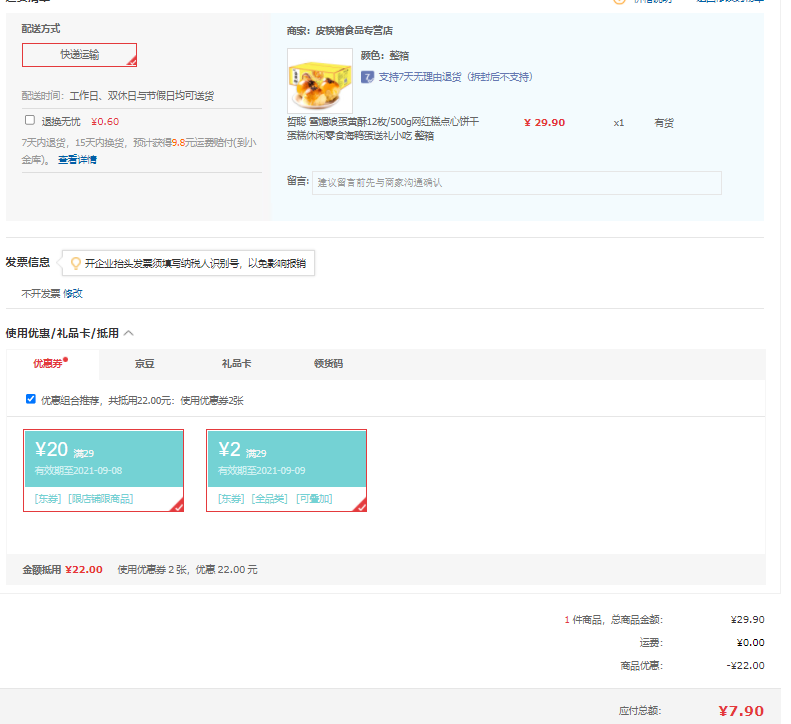This screenshot has height=724, width=791.
Task: Enable the 退换无忧 checkbox
Action: coord(30,120)
